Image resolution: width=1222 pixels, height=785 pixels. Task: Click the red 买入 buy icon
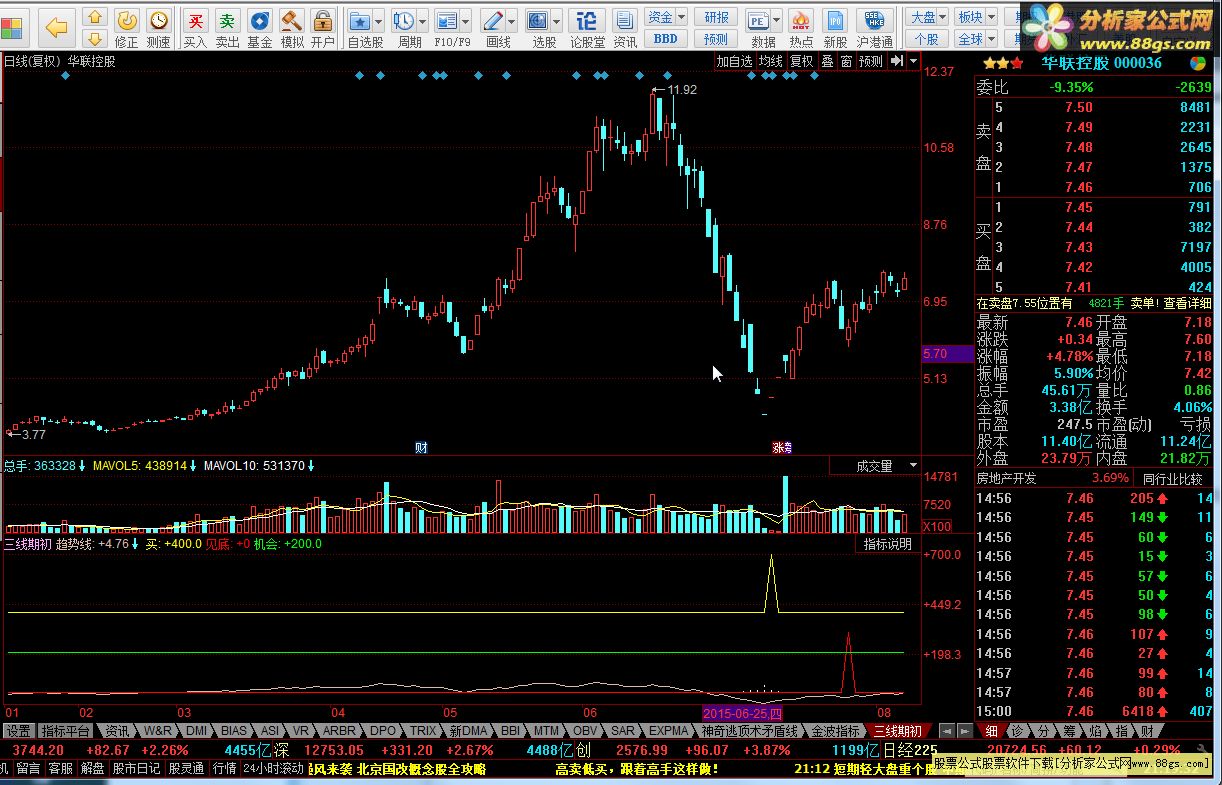tap(196, 28)
